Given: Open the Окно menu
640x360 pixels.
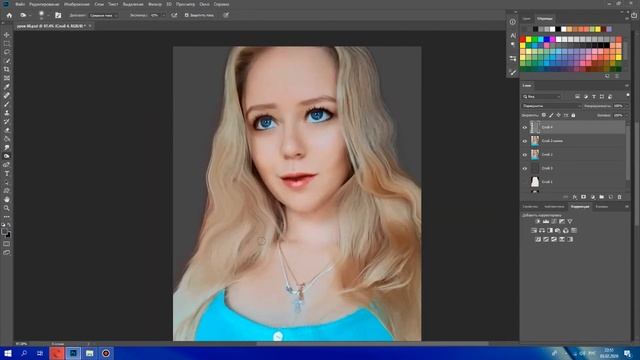Looking at the screenshot, I should pos(204,4).
